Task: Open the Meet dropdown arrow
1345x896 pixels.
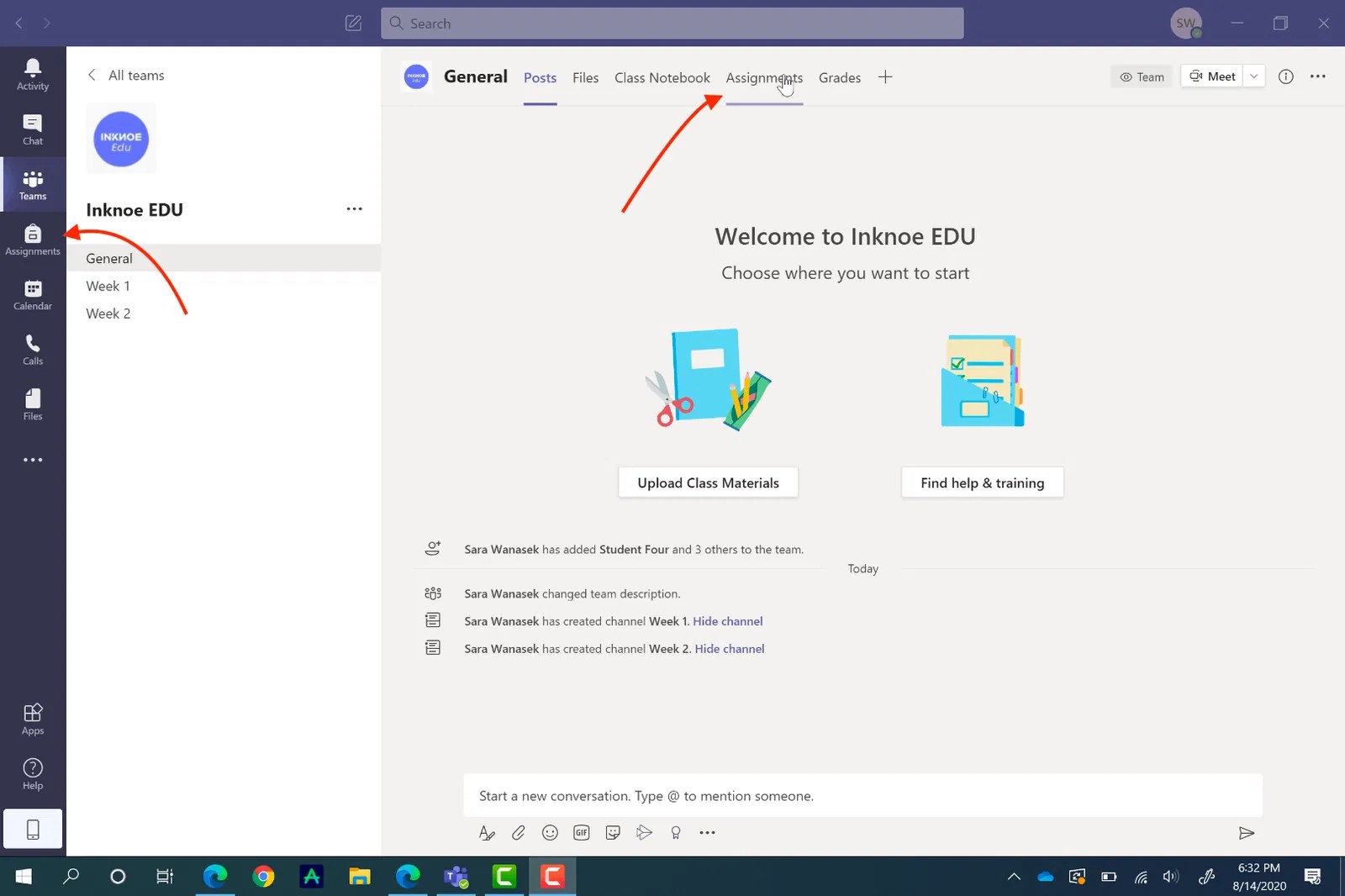Action: point(1253,76)
